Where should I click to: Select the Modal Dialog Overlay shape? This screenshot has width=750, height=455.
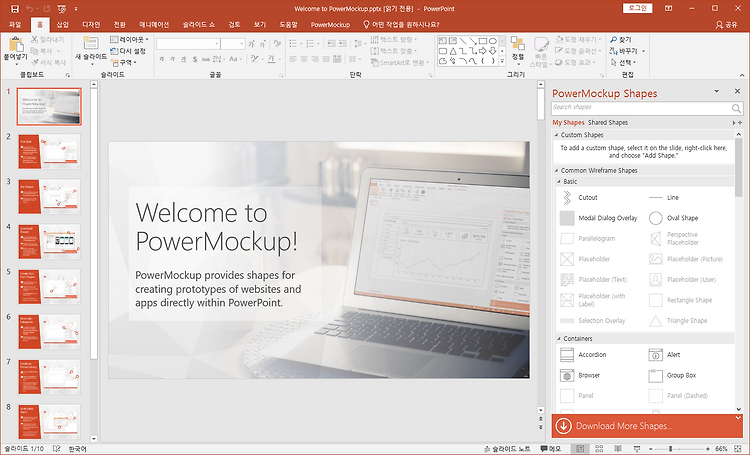[598, 218]
